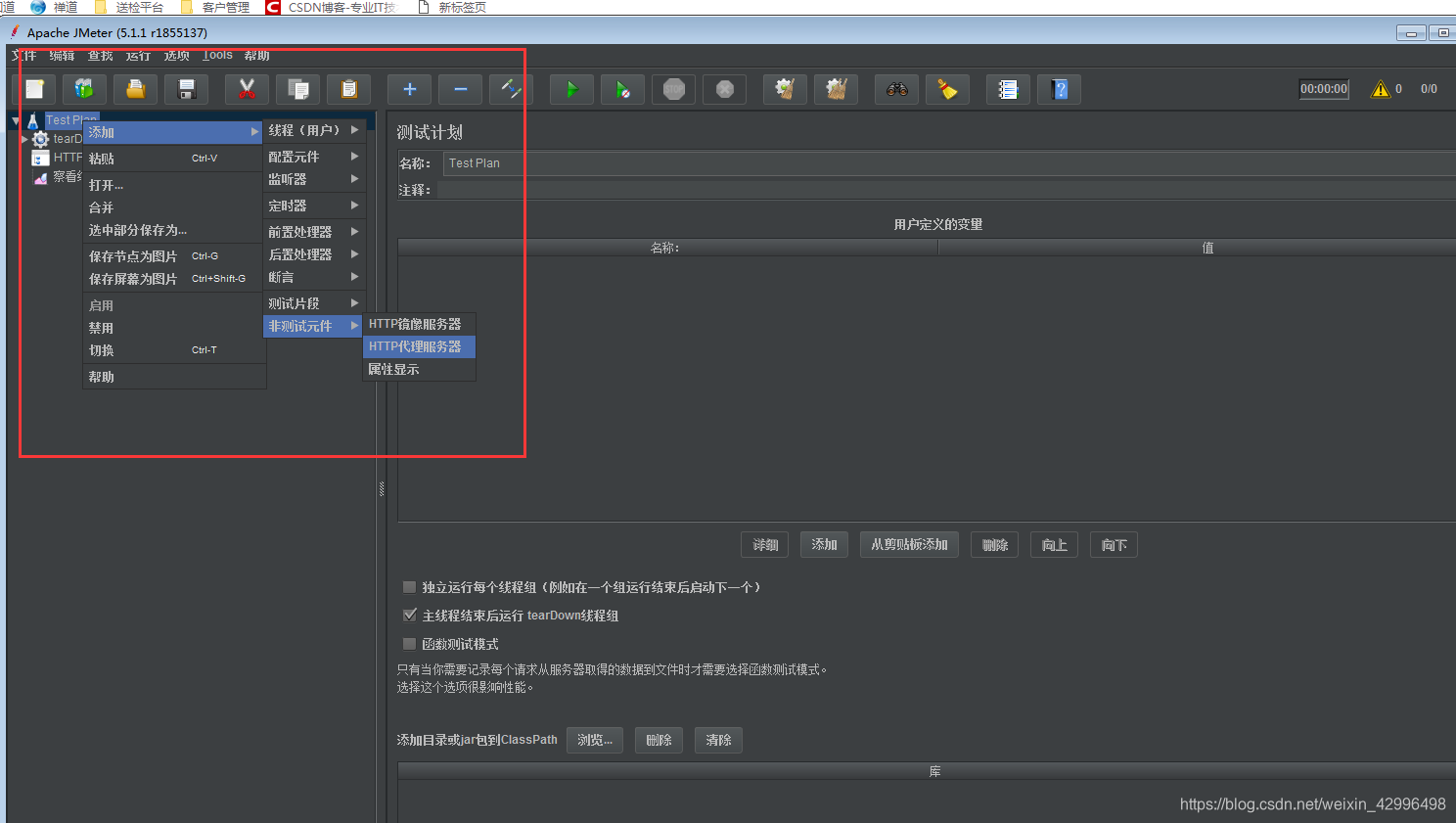Uncheck 主线程结束后运行 tearDown线程组
Viewport: 1456px width, 823px height.
tap(409, 616)
